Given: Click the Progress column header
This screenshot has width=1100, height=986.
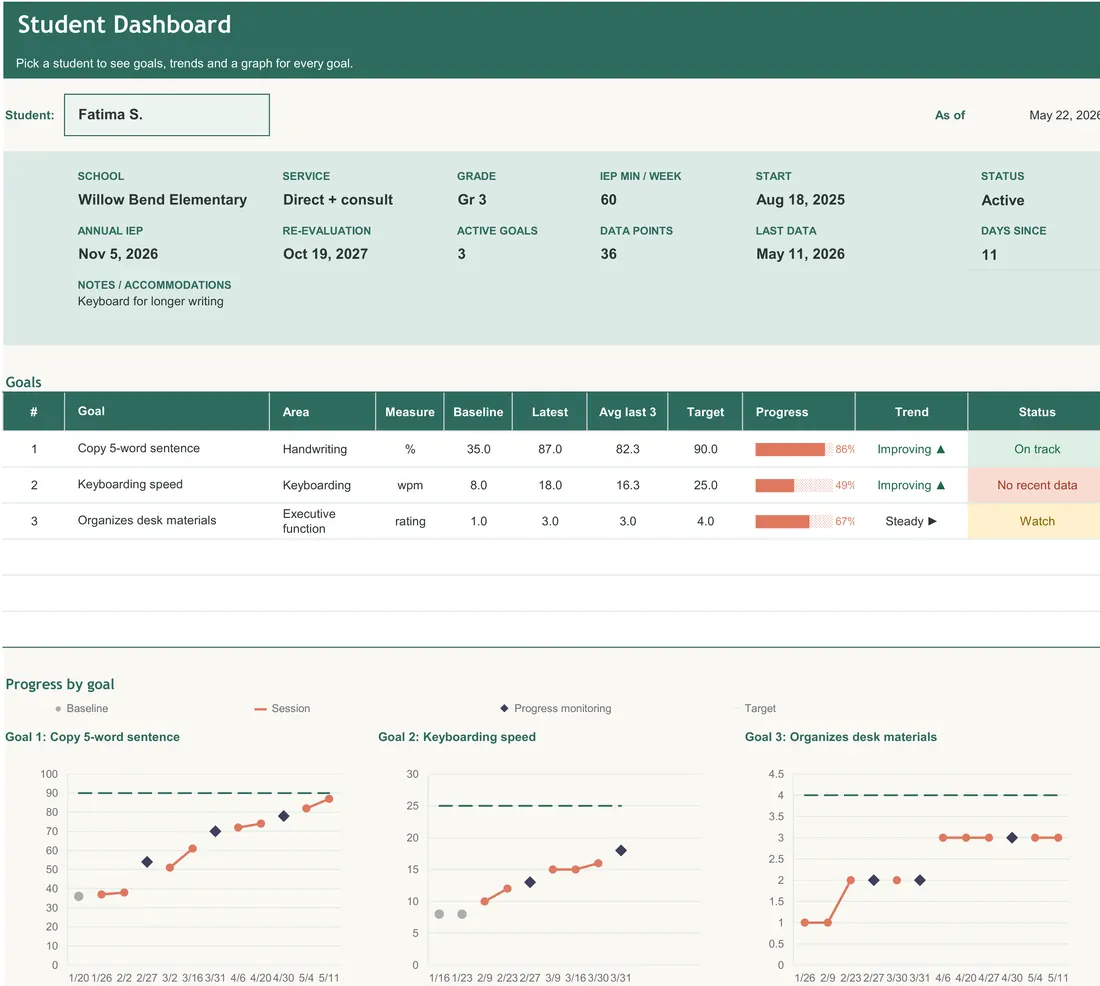Looking at the screenshot, I should point(799,411).
